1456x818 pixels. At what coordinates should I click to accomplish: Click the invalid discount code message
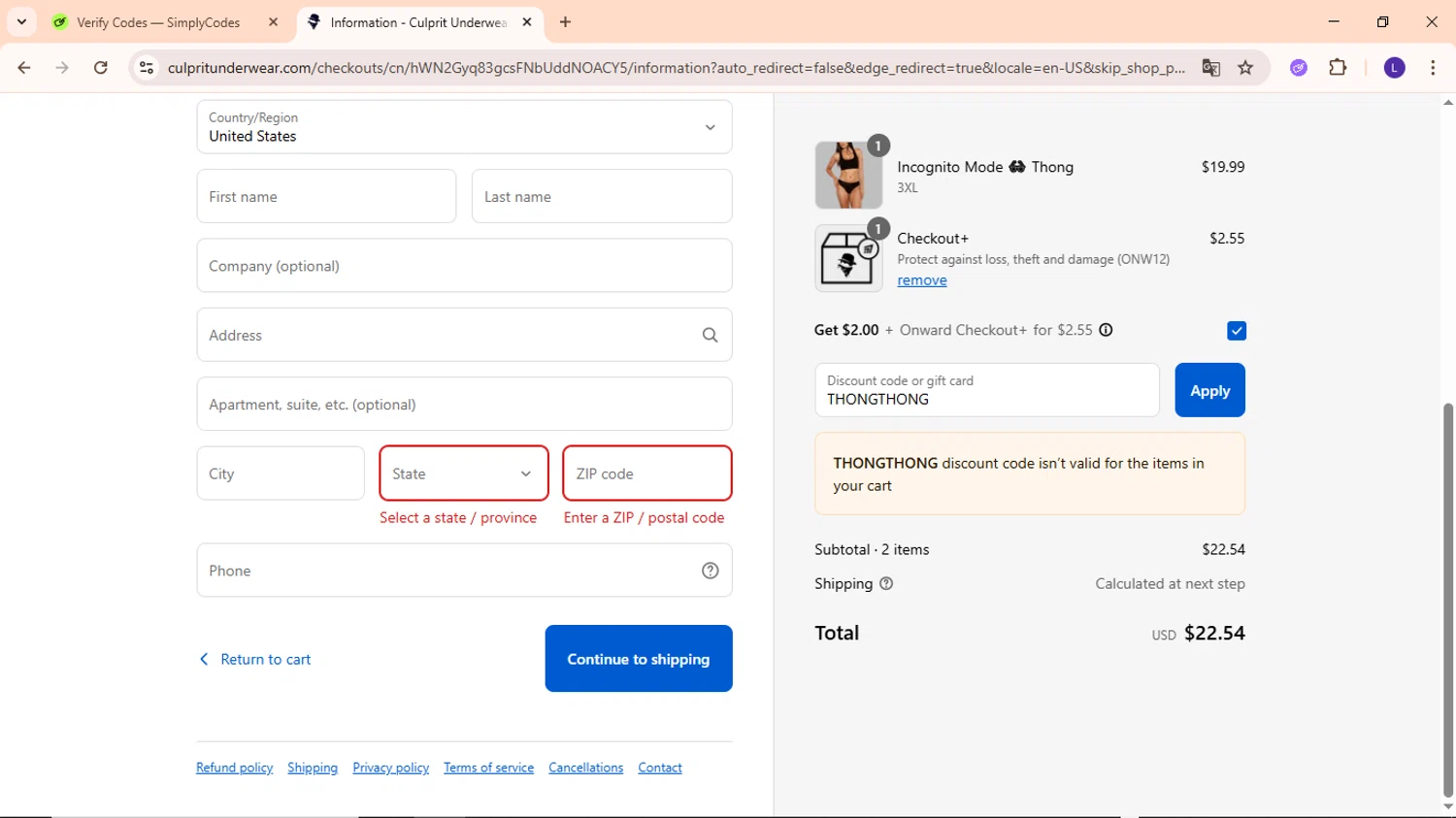click(x=1030, y=474)
